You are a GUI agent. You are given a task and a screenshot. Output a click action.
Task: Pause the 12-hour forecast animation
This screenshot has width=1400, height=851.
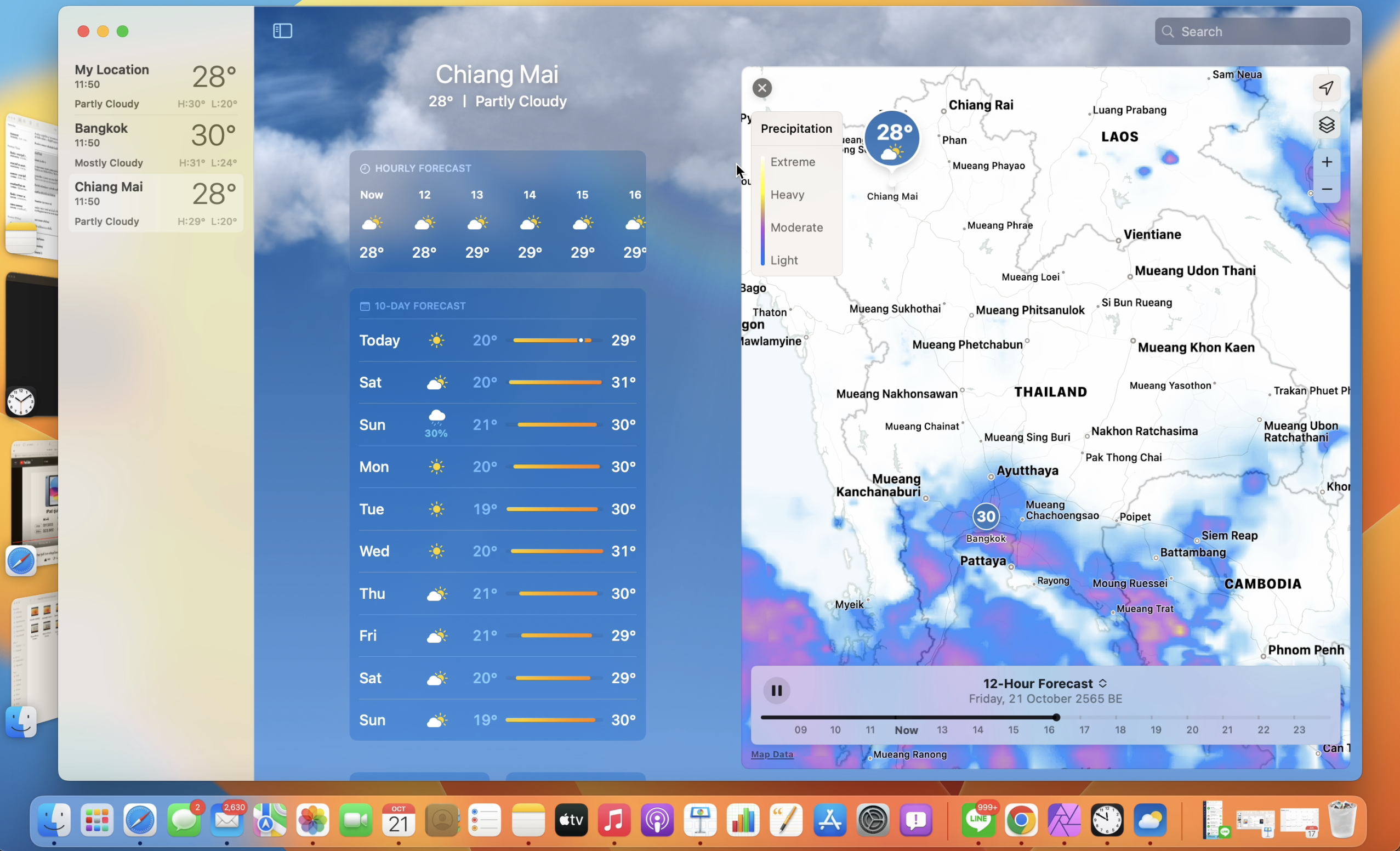pyautogui.click(x=776, y=691)
